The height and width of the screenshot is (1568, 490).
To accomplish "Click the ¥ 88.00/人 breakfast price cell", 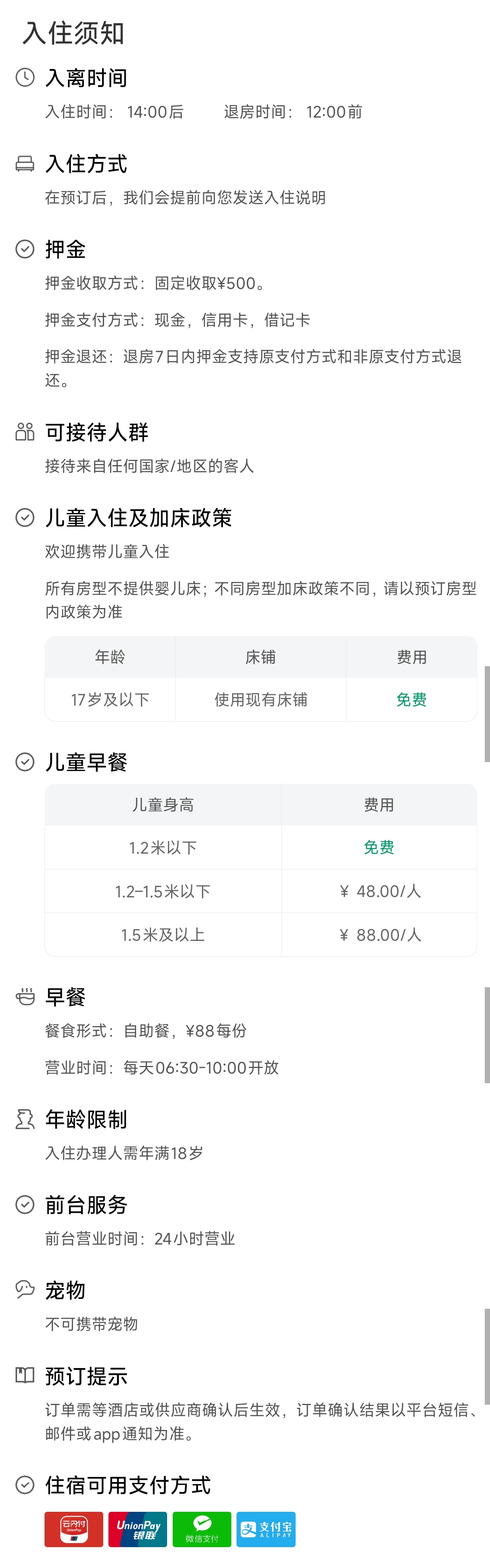I will click(379, 935).
